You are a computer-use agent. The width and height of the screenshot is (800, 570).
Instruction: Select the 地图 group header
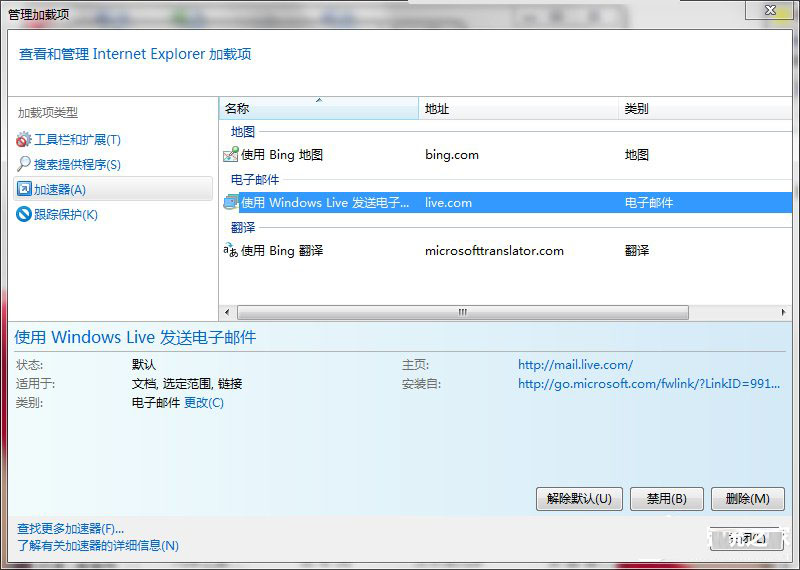[x=243, y=132]
